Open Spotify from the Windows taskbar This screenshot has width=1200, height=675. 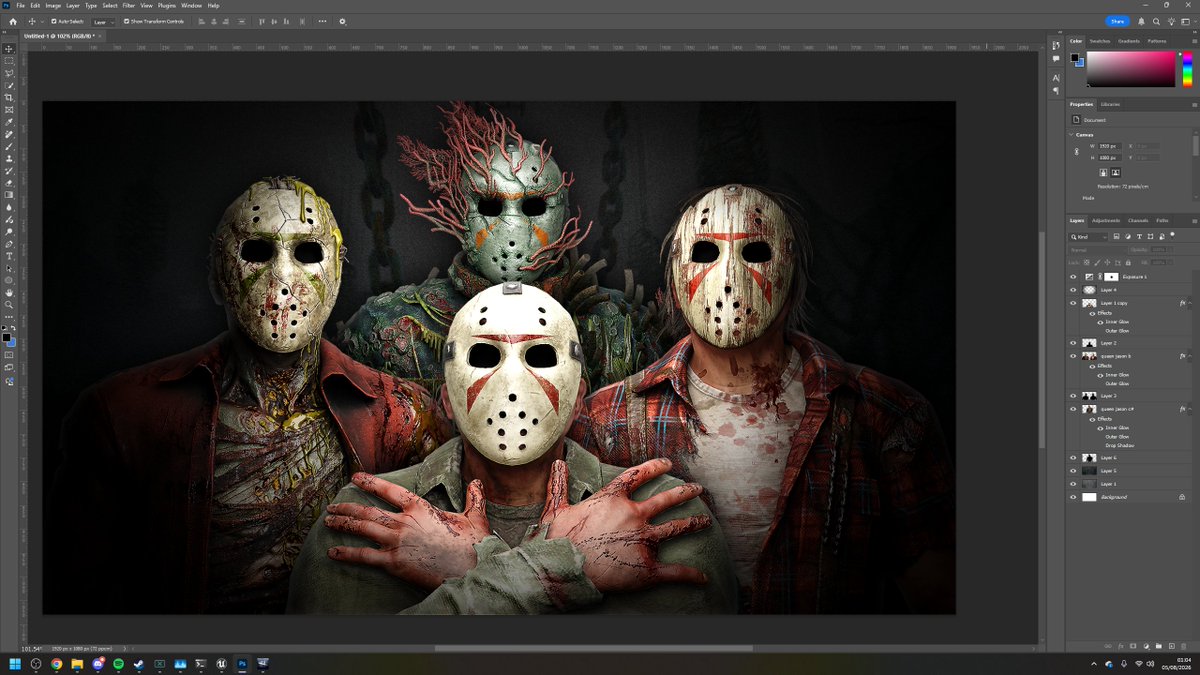(118, 663)
